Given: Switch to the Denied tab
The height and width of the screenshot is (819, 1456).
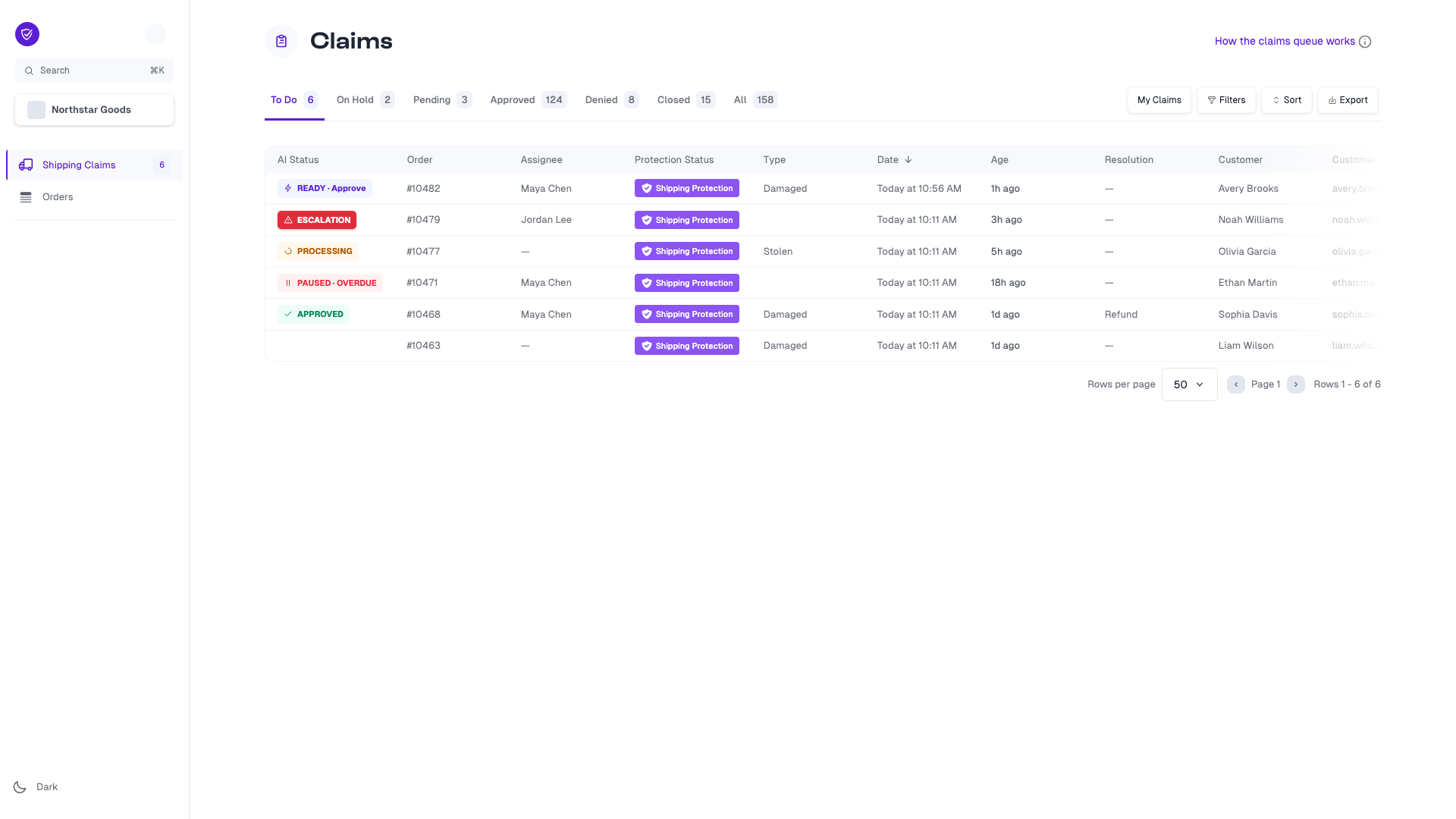Looking at the screenshot, I should click(x=612, y=100).
